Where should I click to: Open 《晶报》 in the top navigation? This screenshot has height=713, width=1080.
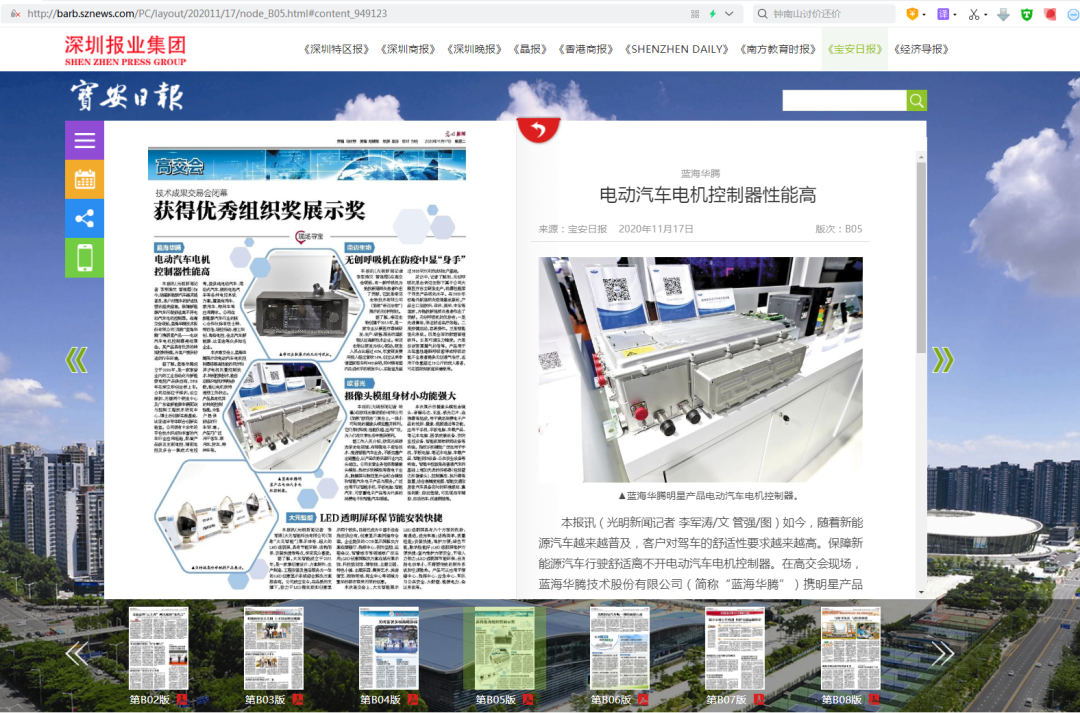[530, 50]
